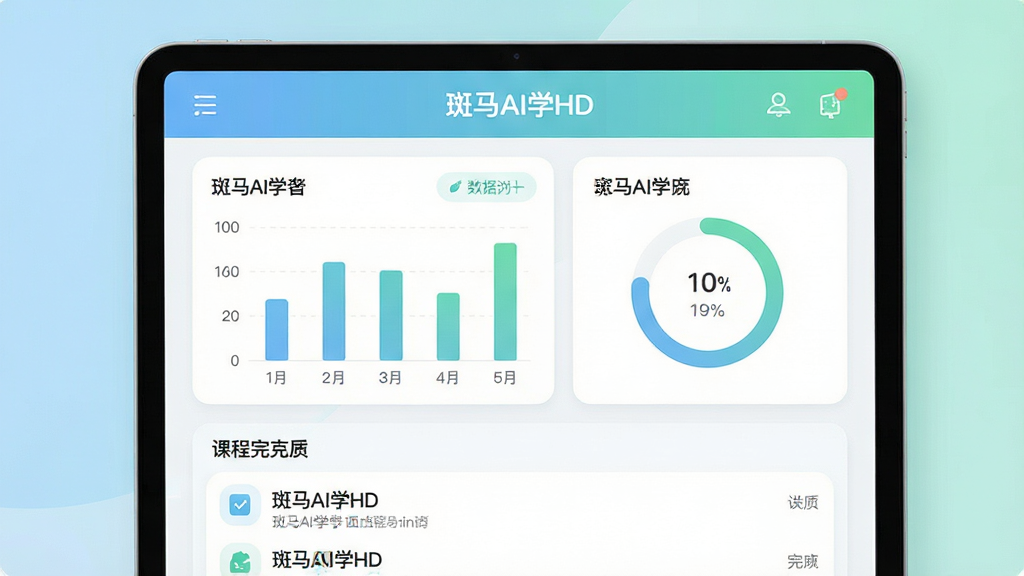
Task: Click the donut chart card title
Action: (641, 187)
